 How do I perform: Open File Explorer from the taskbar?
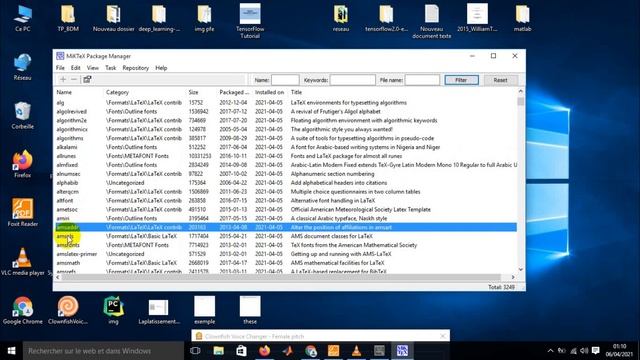218,351
